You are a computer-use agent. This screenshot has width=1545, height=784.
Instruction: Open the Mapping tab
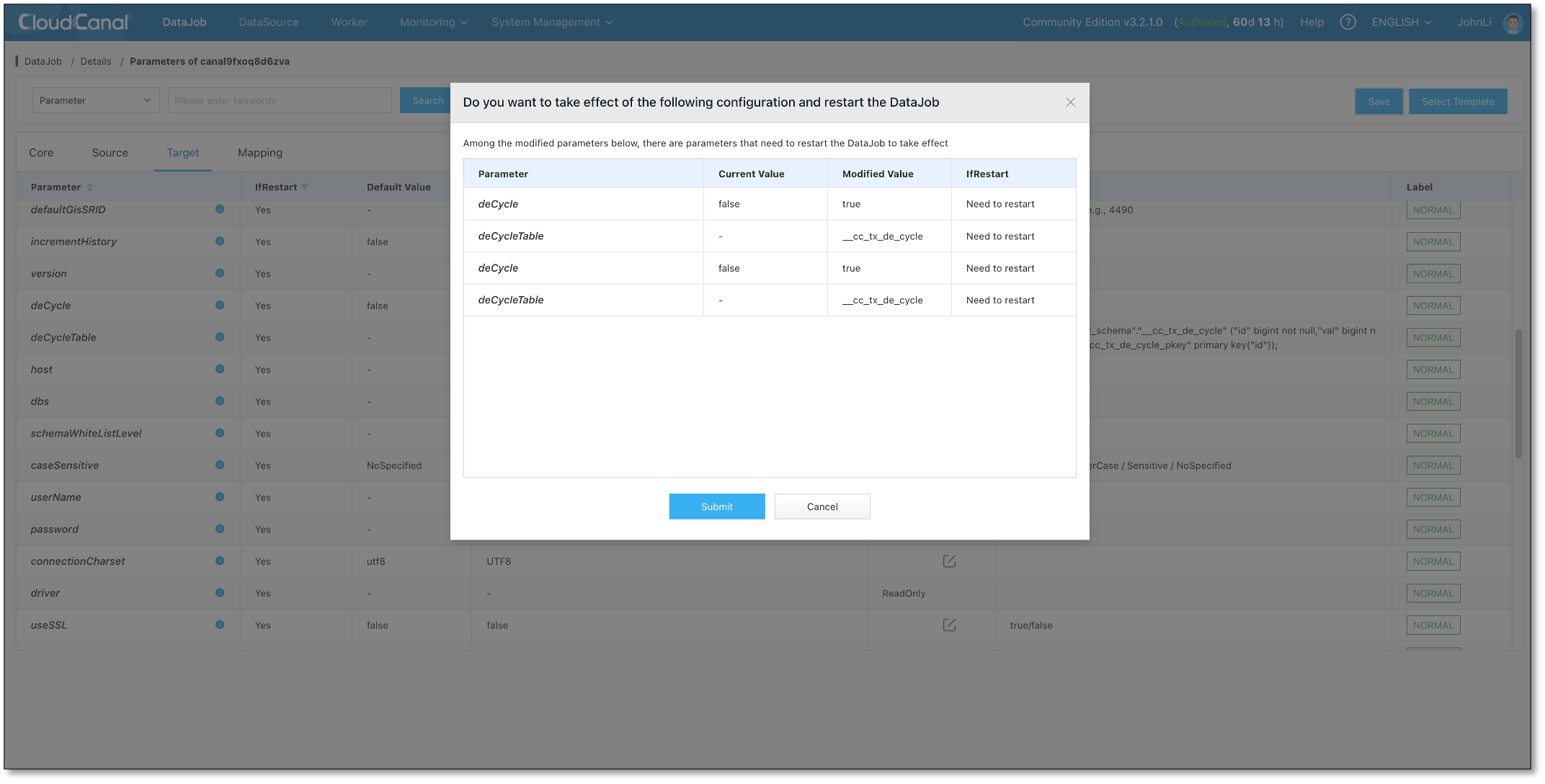[259, 153]
